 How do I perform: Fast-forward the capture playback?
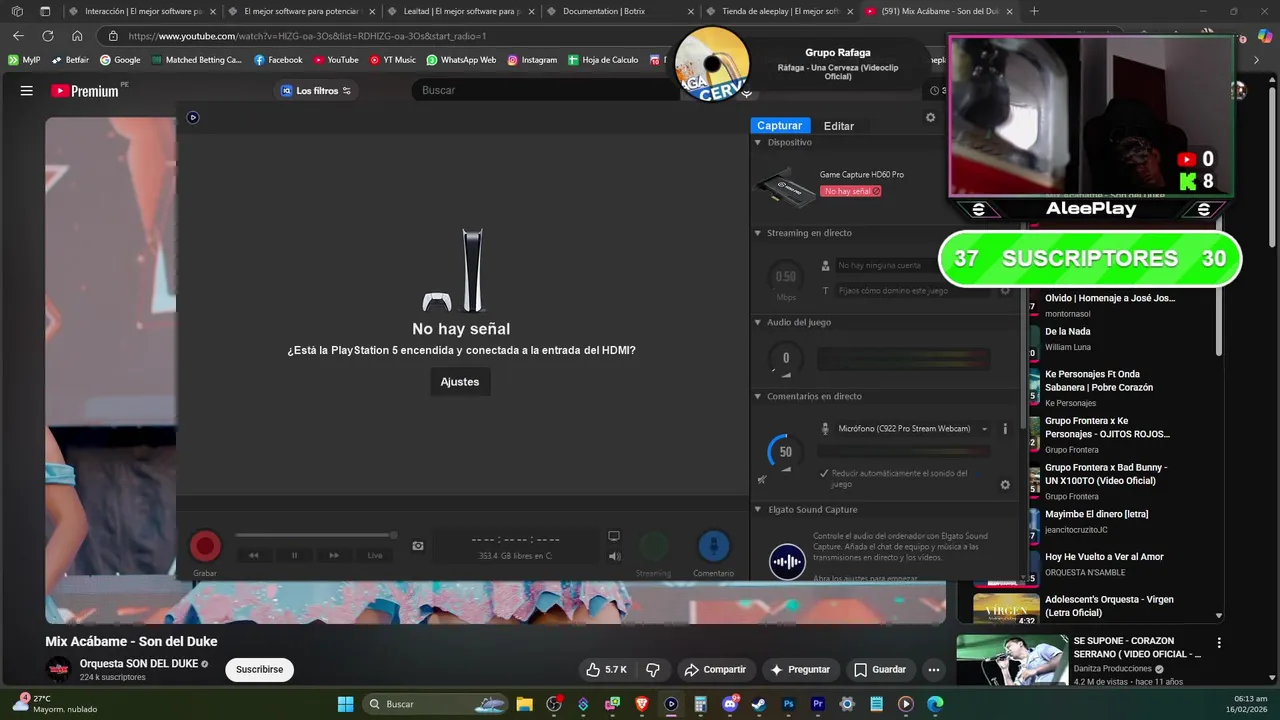[334, 555]
